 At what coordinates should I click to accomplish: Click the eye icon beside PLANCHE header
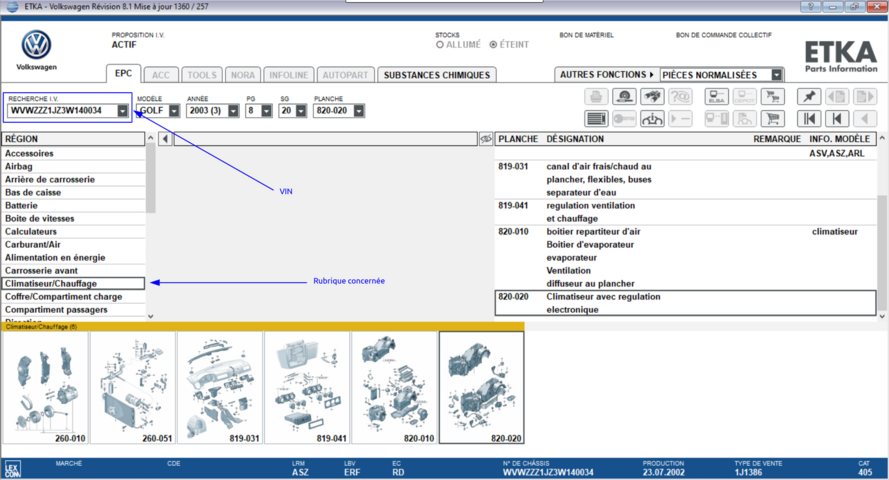pyautogui.click(x=485, y=139)
